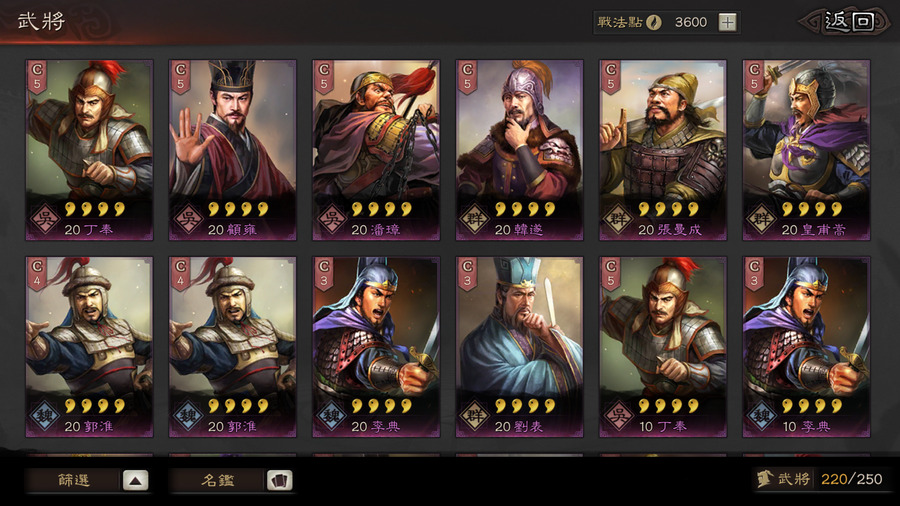This screenshot has height=506, width=900.
Task: Click the 戰法點 feather coin icon
Action: coord(654,22)
